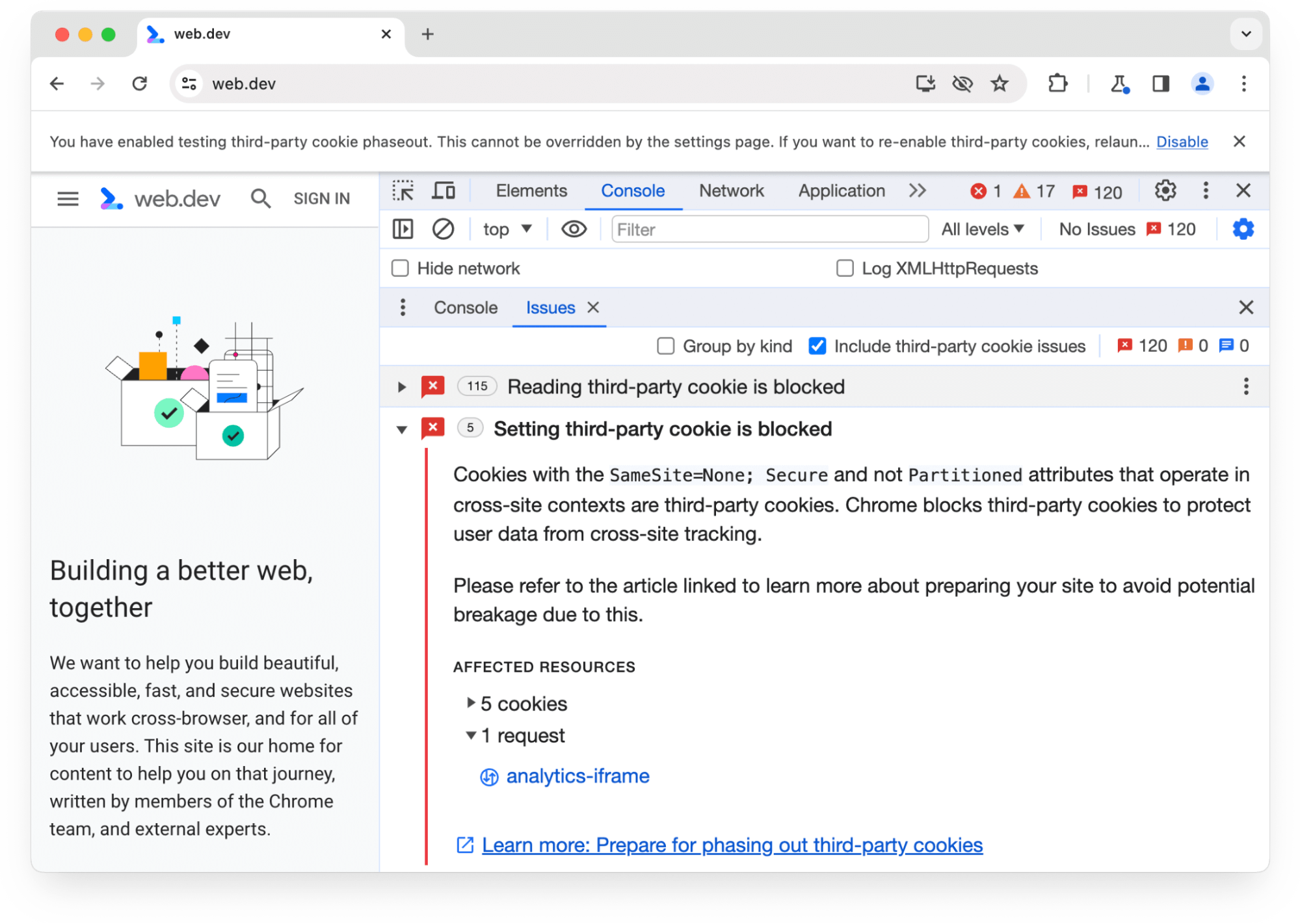
Task: Click the DevTools more options kebab menu
Action: [x=1205, y=191]
